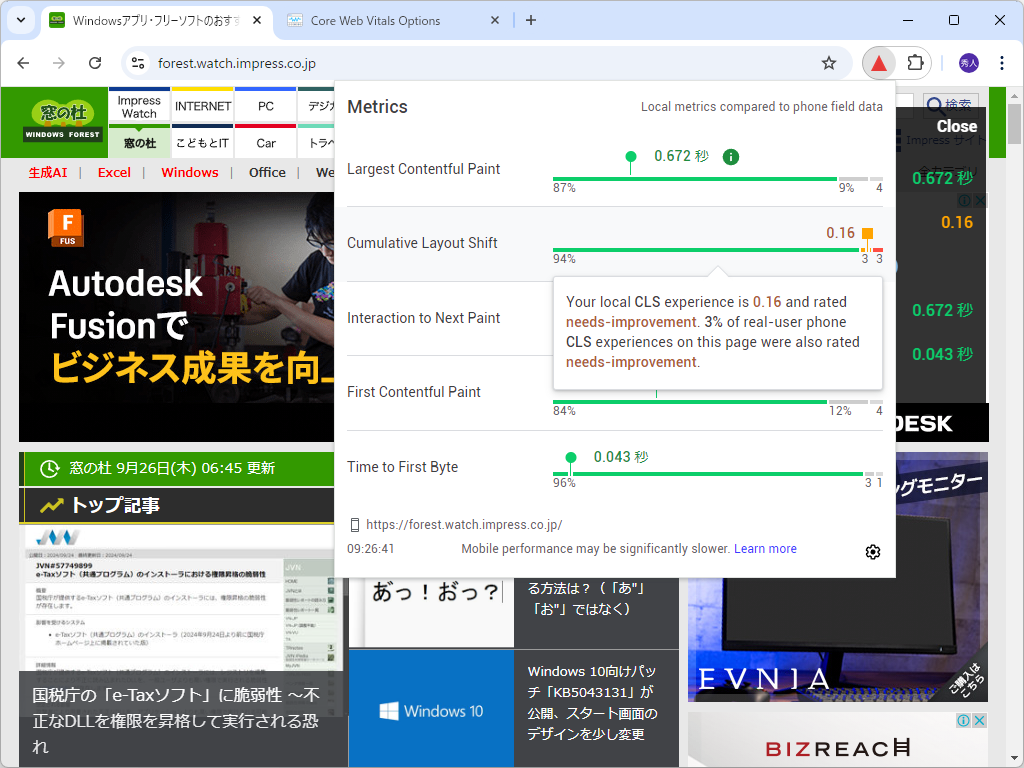Viewport: 1024px width, 768px height.
Task: Open the Chrome three-dot menu
Action: pyautogui.click(x=1002, y=62)
